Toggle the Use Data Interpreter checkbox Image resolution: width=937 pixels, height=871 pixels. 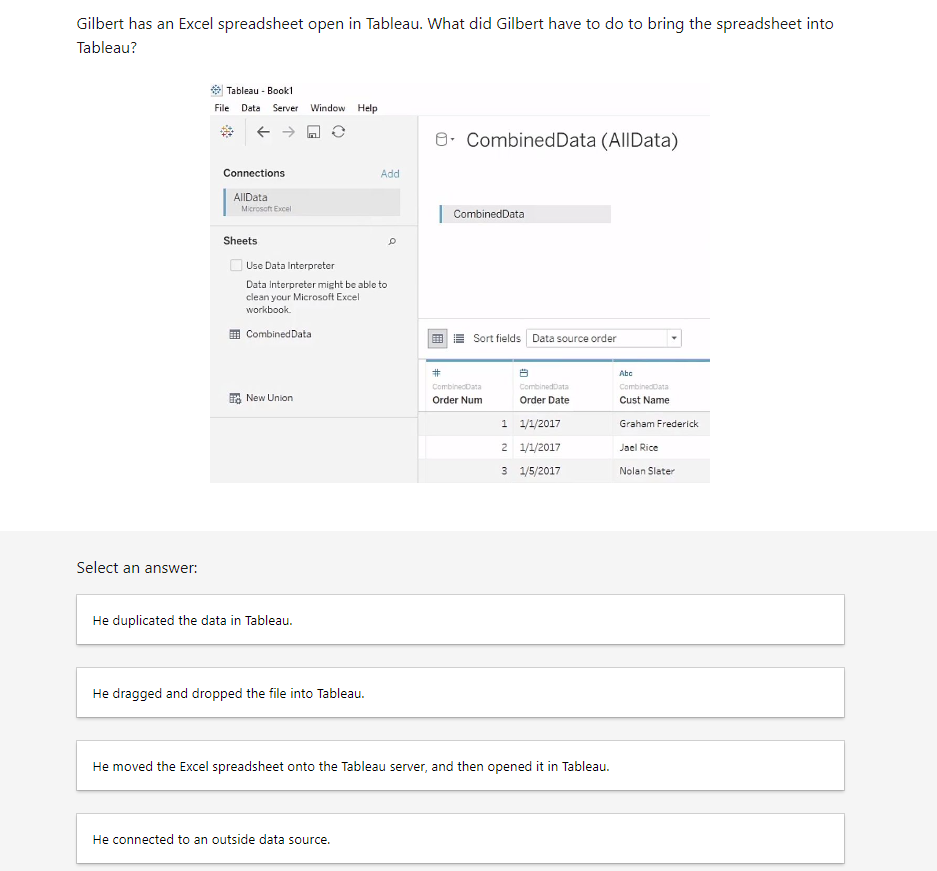(x=237, y=265)
